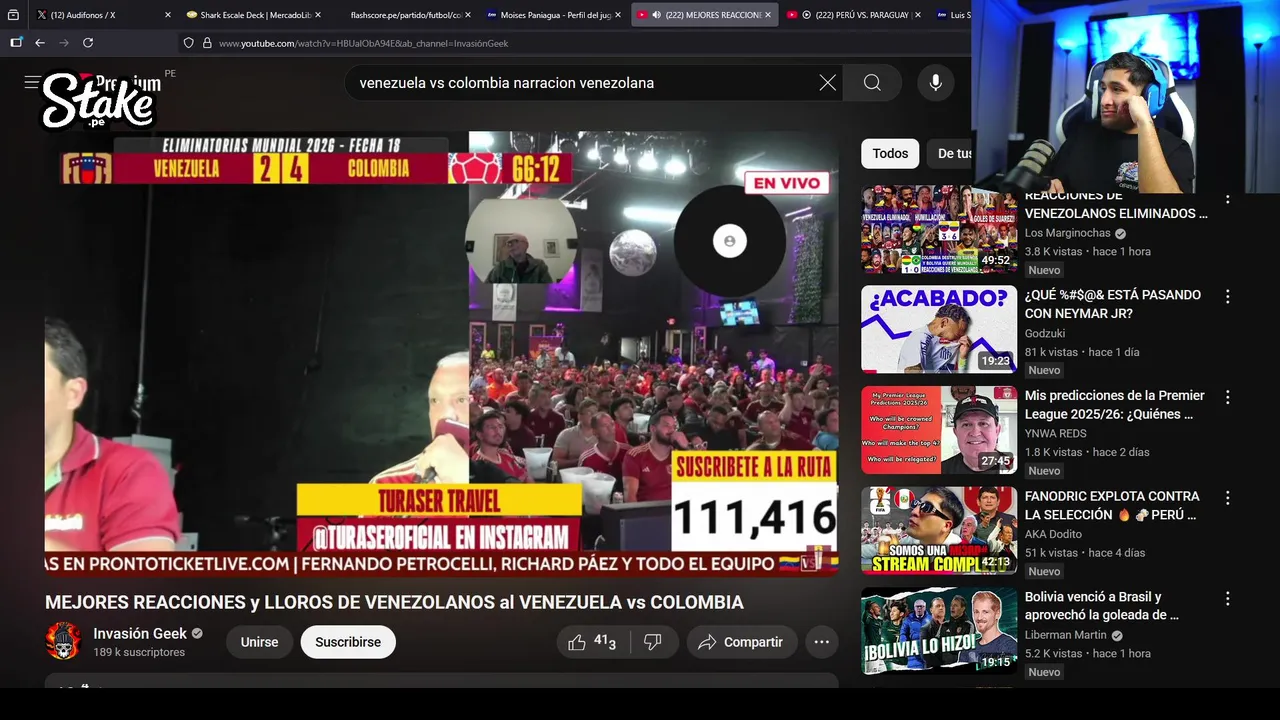Open Premier League predictions thumbnail 27:45

coord(939,430)
